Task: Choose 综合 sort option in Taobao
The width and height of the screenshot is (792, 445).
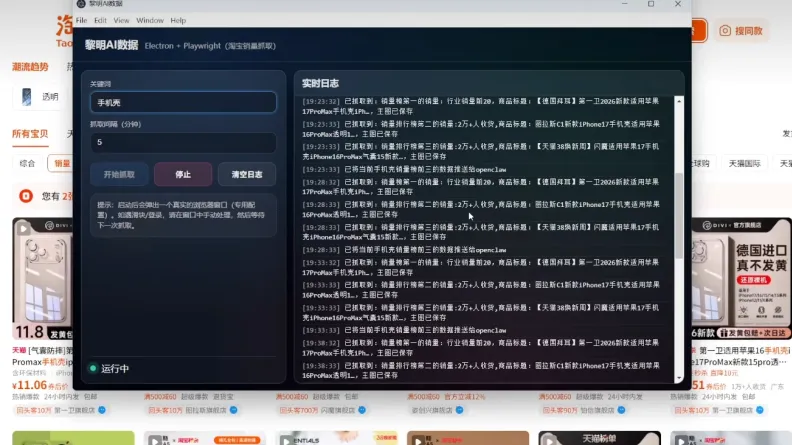Action: [x=27, y=163]
